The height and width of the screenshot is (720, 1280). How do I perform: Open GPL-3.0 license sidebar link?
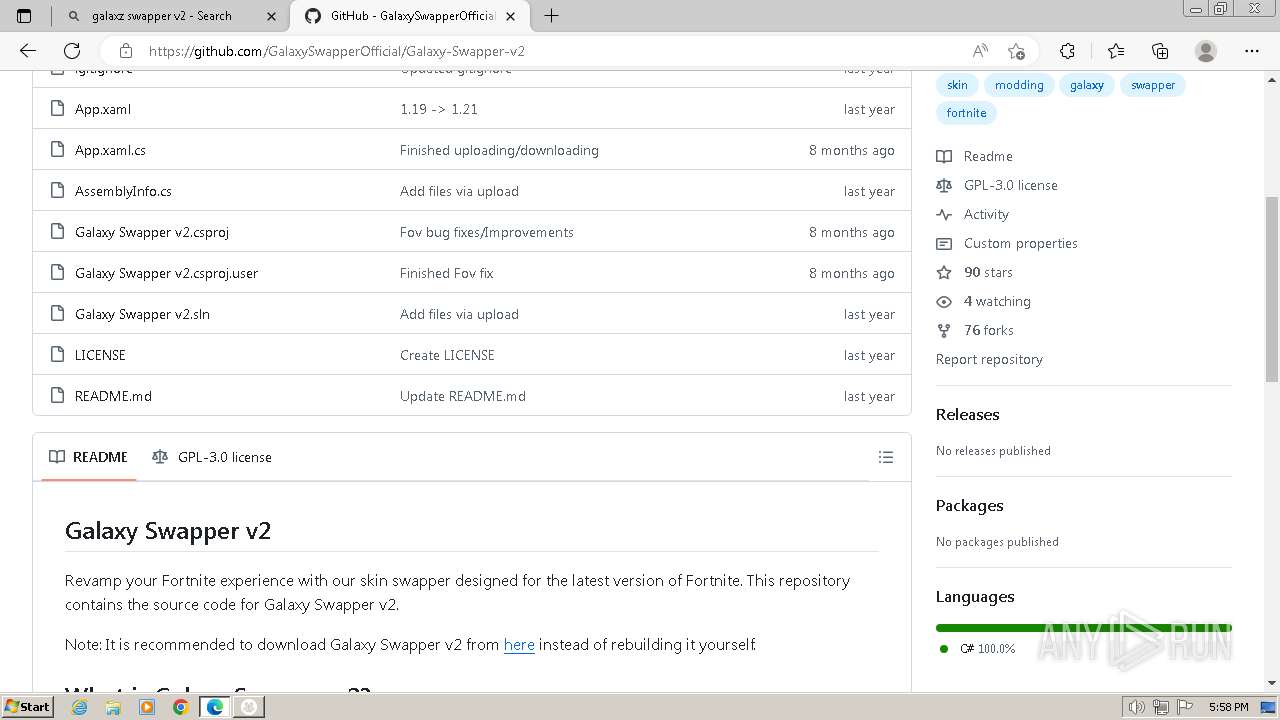[x=997, y=185]
